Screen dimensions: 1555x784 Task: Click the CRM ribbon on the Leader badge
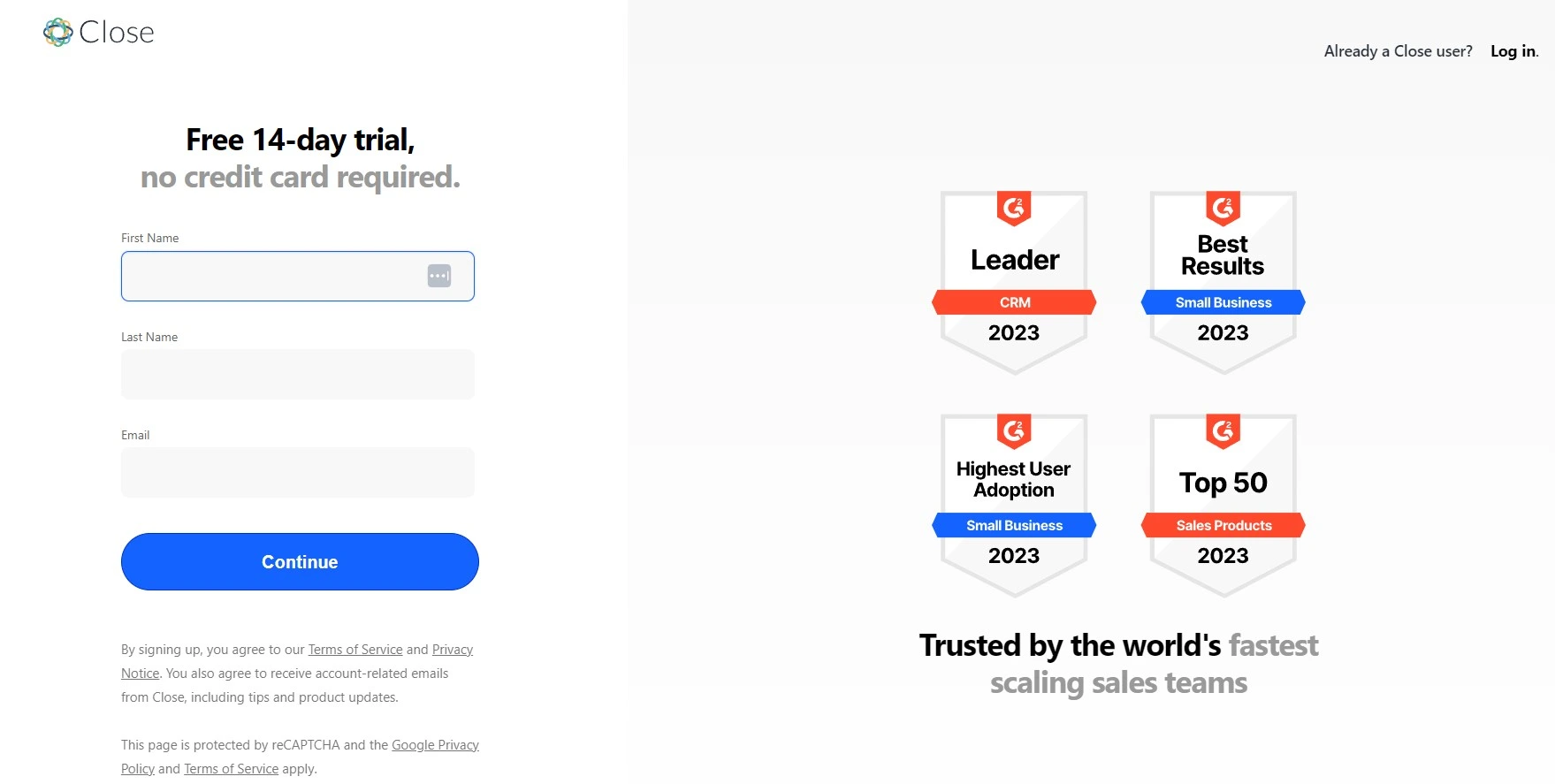(1014, 302)
